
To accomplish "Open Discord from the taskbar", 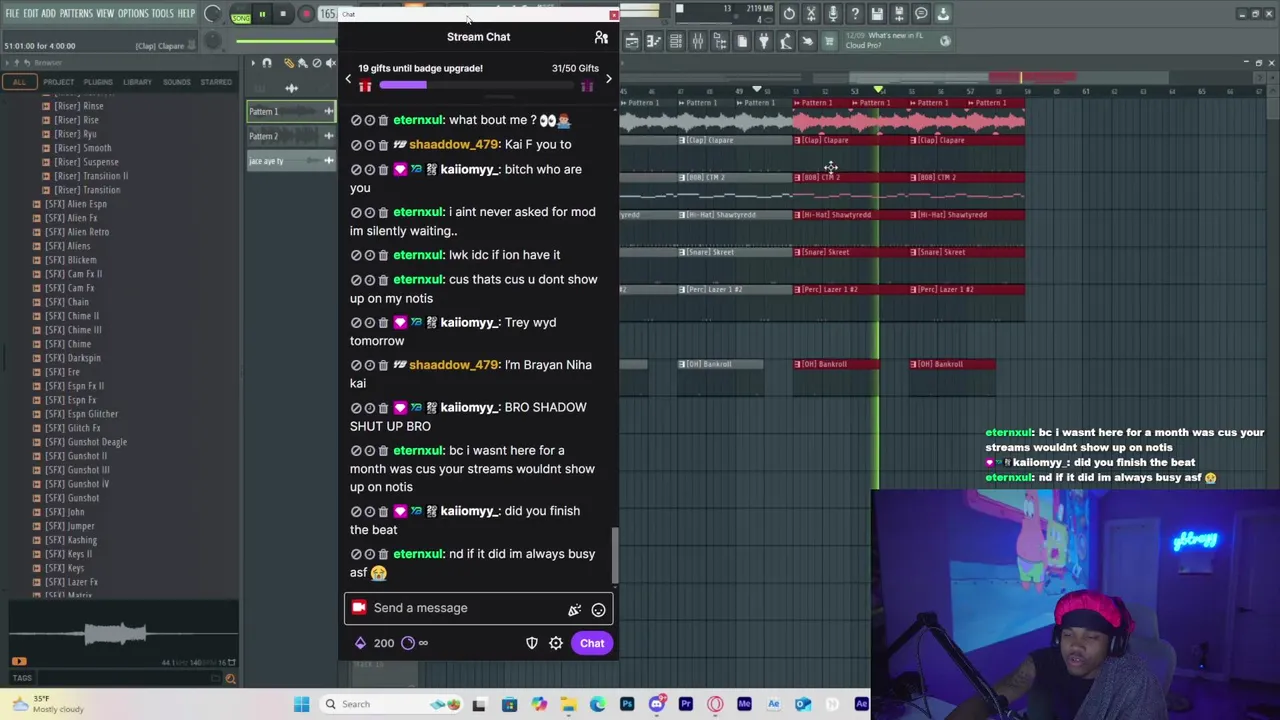I will click(x=656, y=704).
